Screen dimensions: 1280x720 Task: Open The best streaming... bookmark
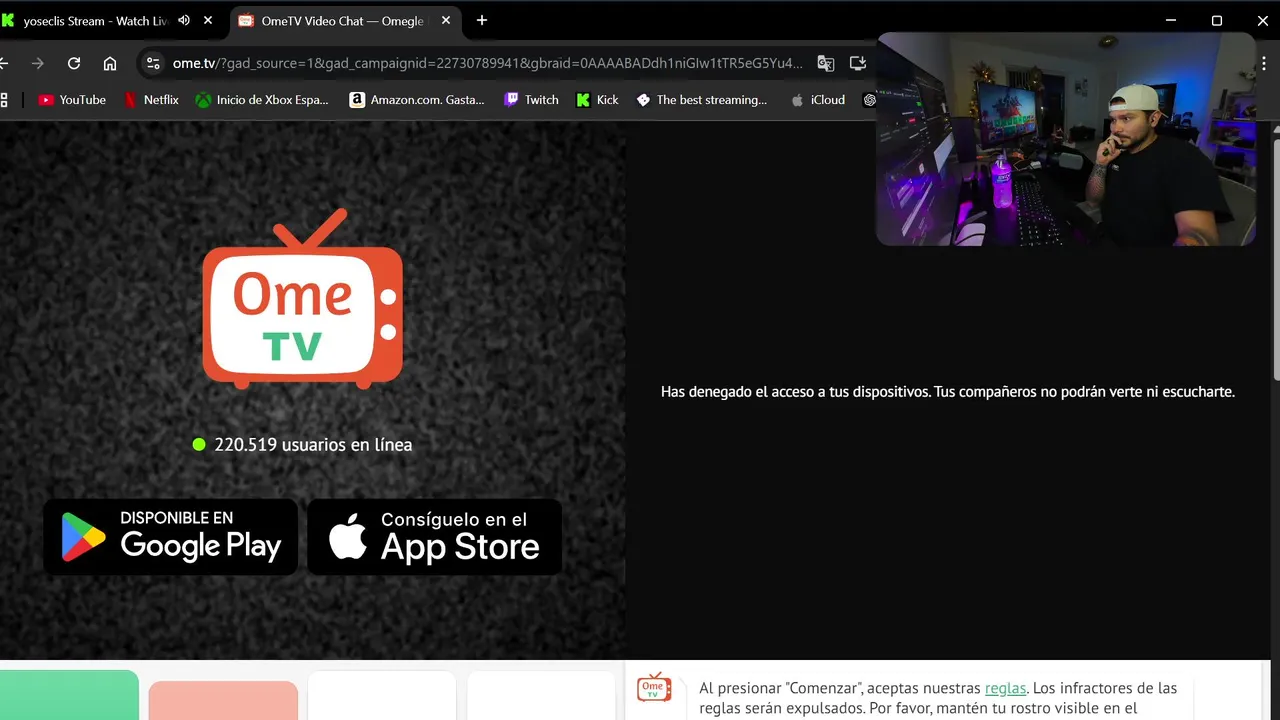pyautogui.click(x=702, y=100)
